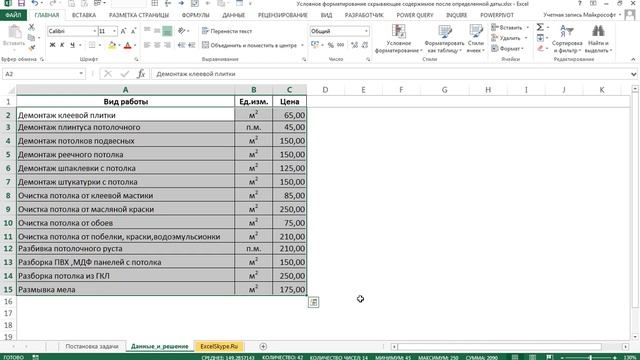Open the ExcelSkype.Ru sheet tab

pos(219,346)
